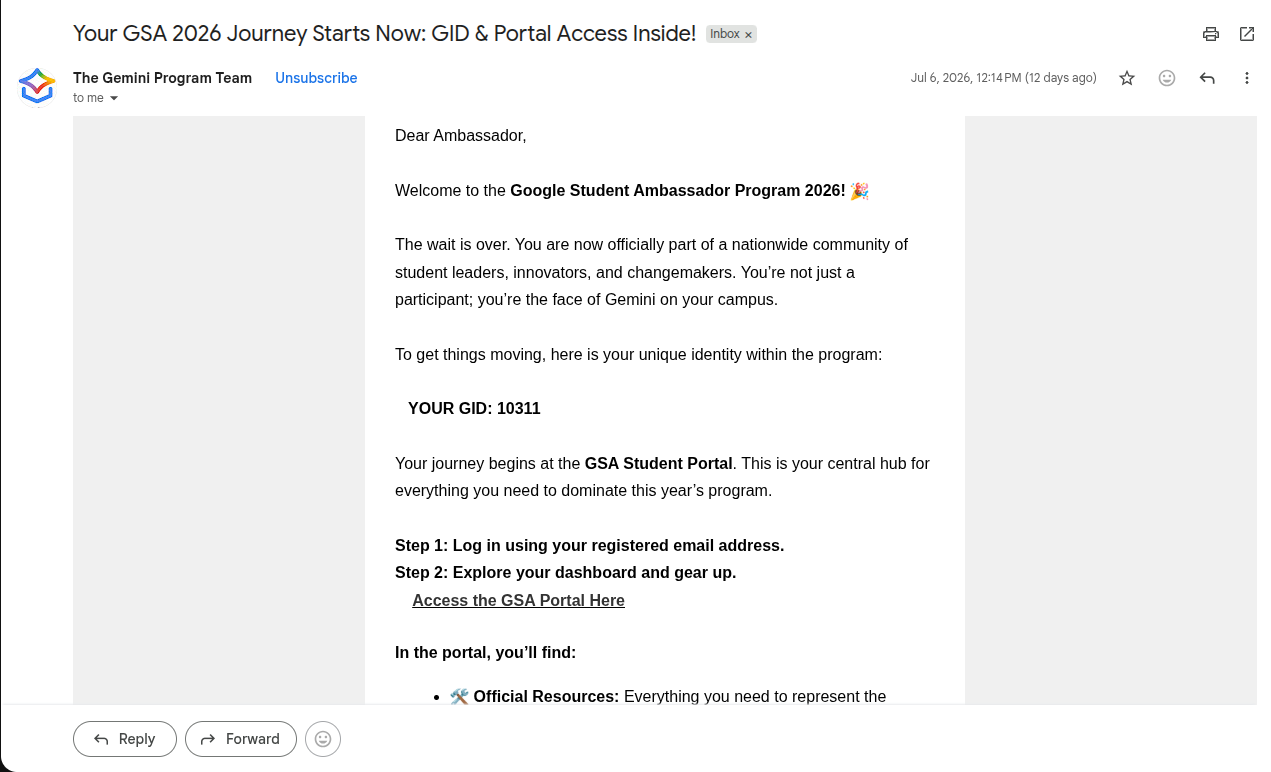The height and width of the screenshot is (772, 1271).
Task: Click the Forward button
Action: pyautogui.click(x=241, y=739)
